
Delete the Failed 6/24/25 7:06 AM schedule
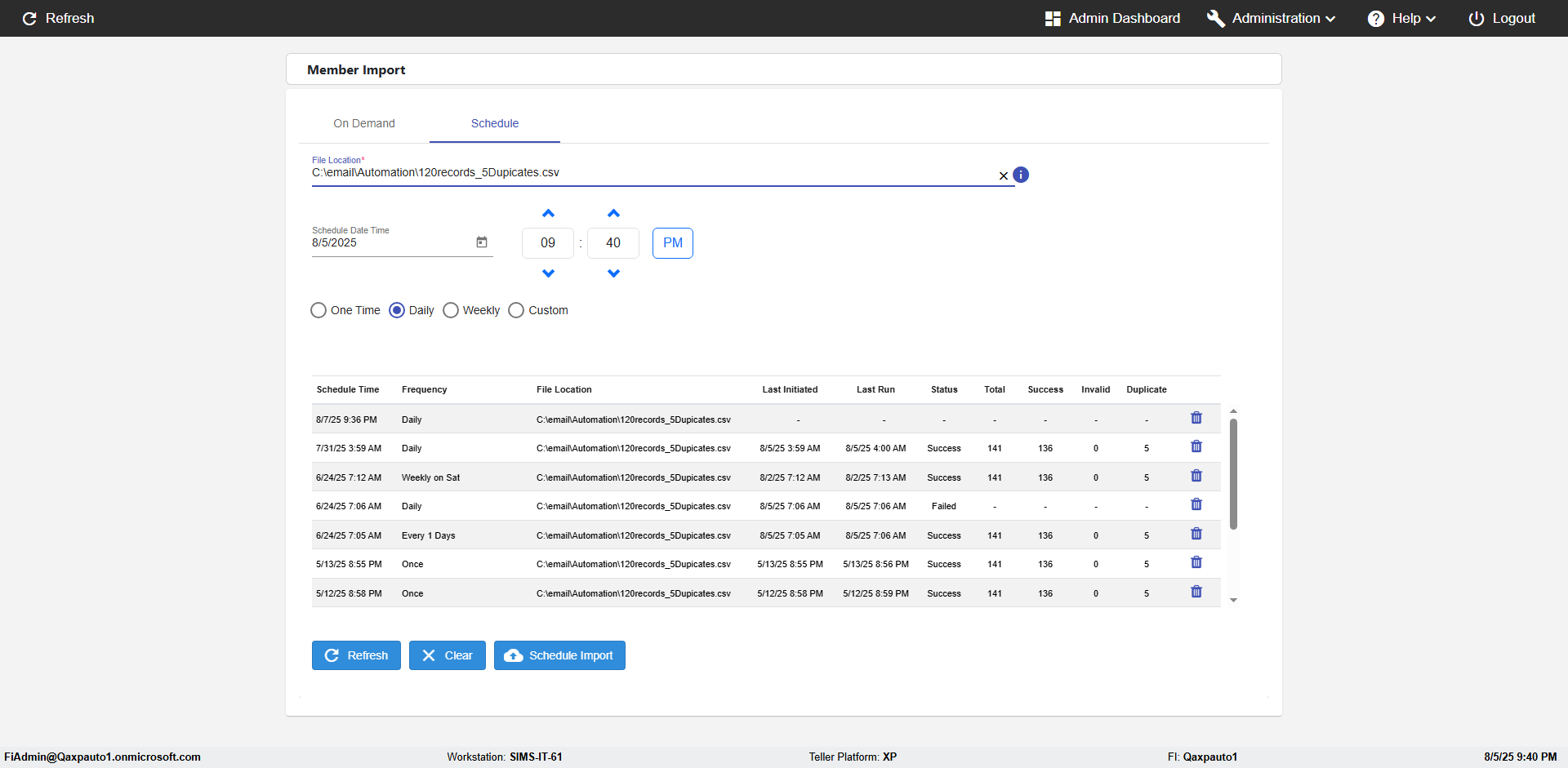[1196, 504]
